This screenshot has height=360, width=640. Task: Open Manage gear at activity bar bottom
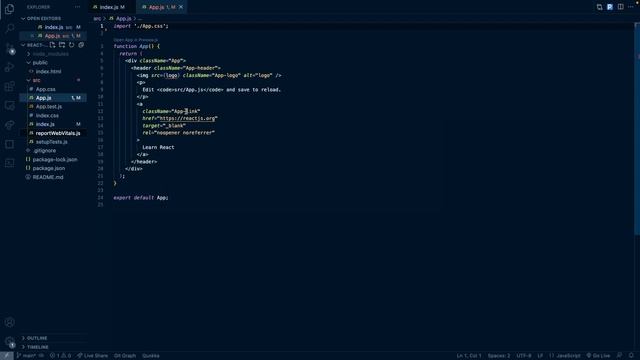pyautogui.click(x=9, y=342)
